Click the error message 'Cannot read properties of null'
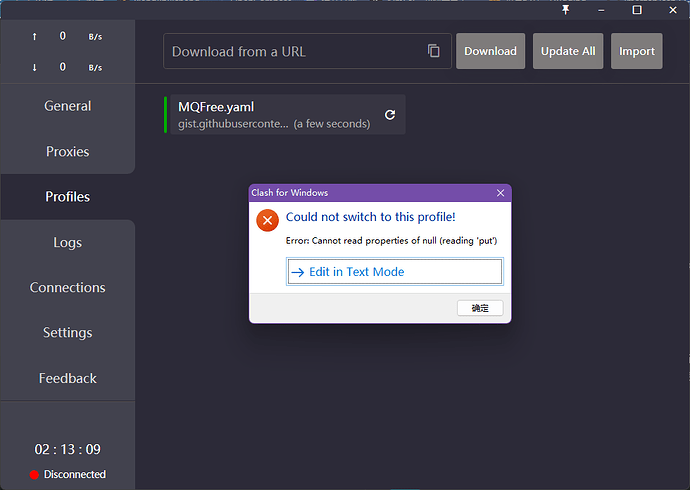Screen dimensions: 690x490 [x=391, y=241]
